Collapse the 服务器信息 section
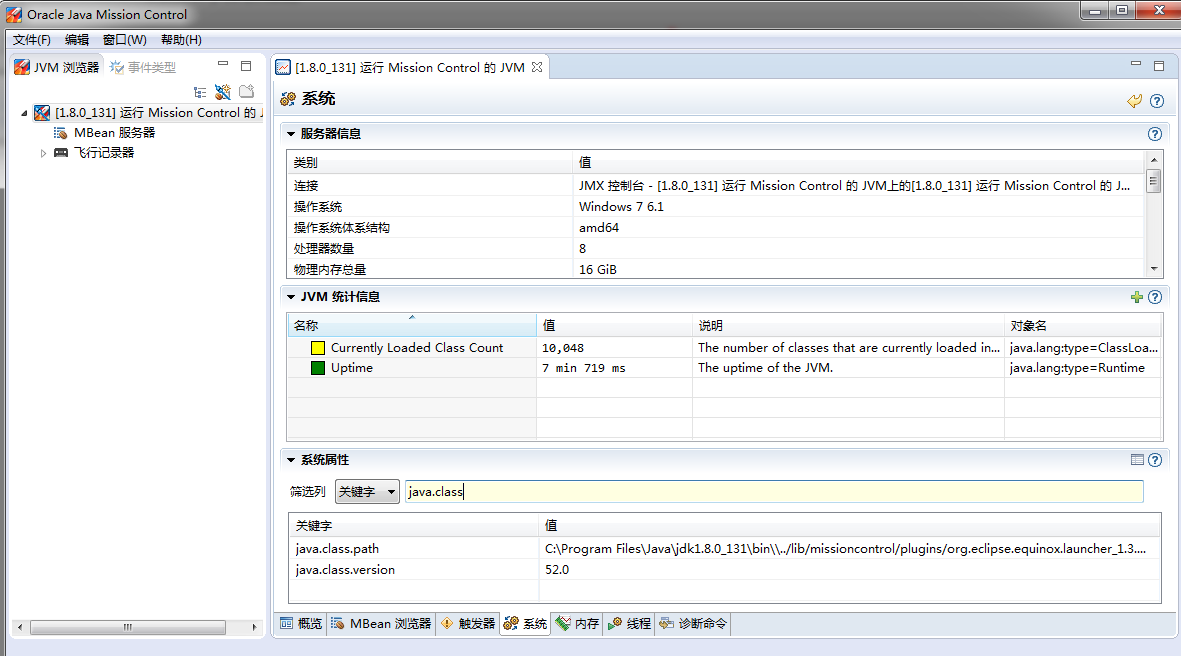 point(291,133)
